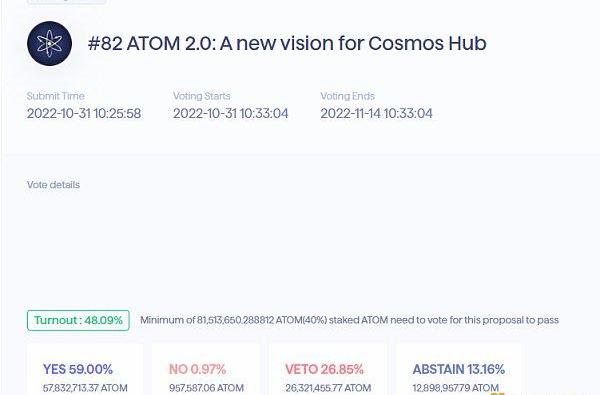Select the Voting Starts label
The image size is (600, 395).
(x=202, y=96)
